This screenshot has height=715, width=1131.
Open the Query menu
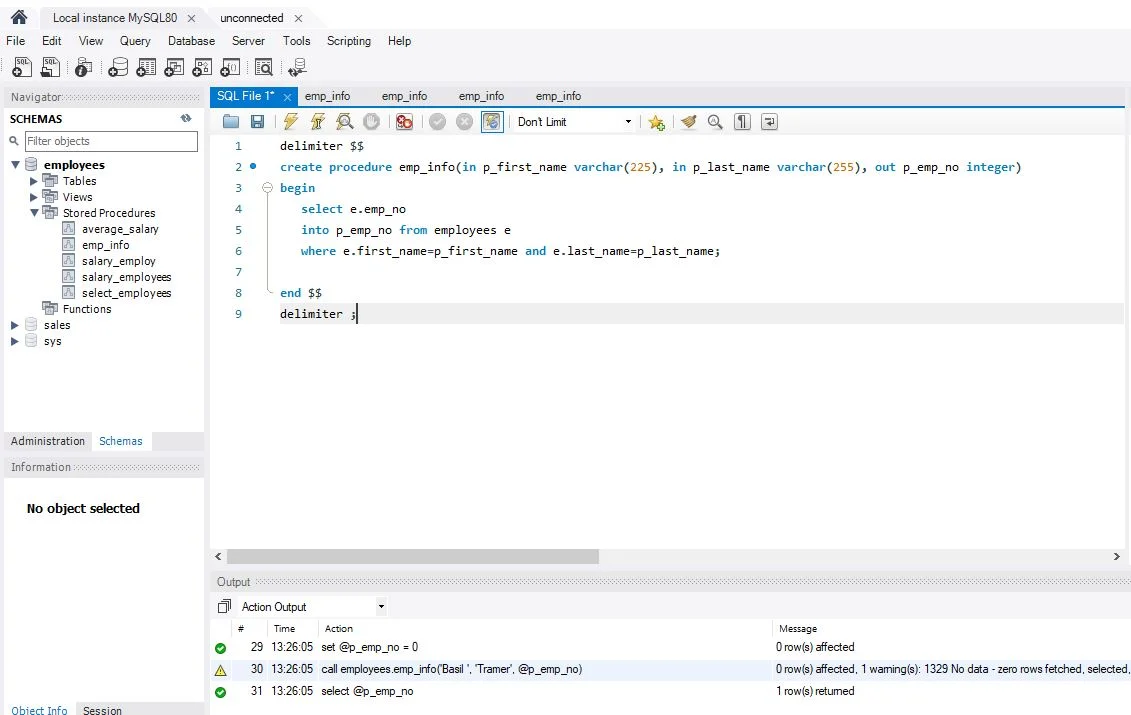pos(135,41)
